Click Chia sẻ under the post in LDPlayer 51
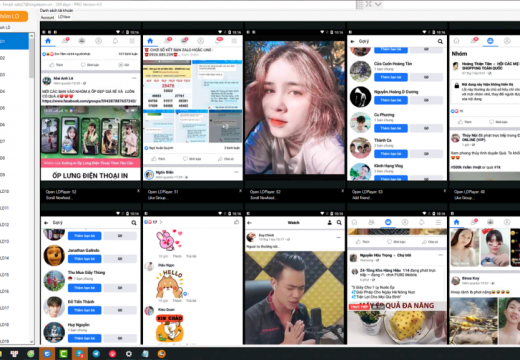Viewport: 520px width, 360px height. coord(226,159)
